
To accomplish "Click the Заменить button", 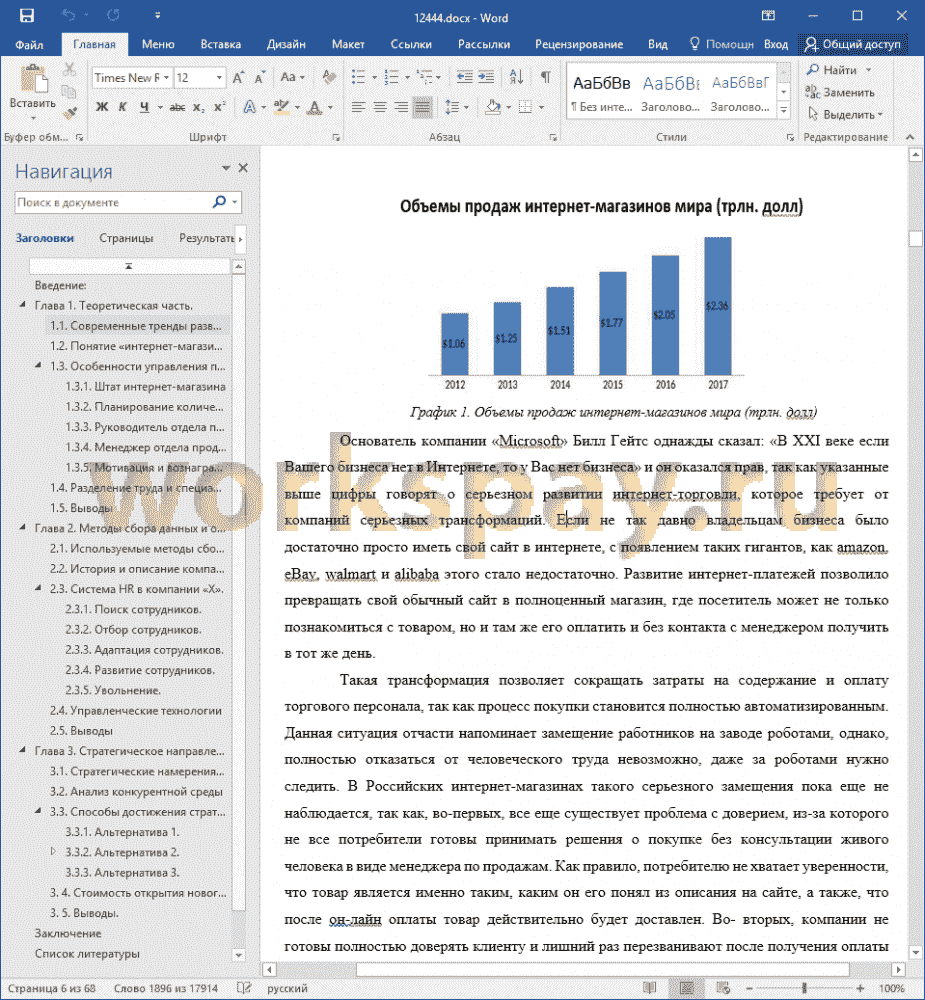I will coord(840,92).
